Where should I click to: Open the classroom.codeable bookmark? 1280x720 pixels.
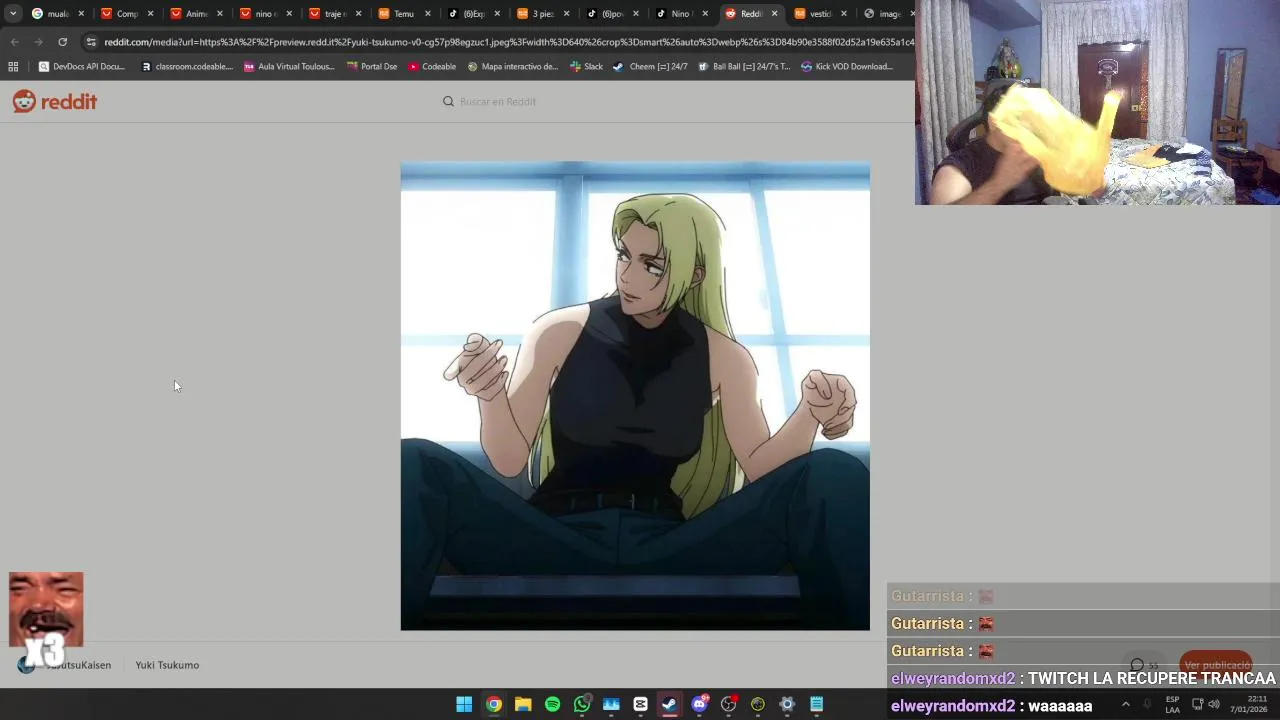click(187, 67)
